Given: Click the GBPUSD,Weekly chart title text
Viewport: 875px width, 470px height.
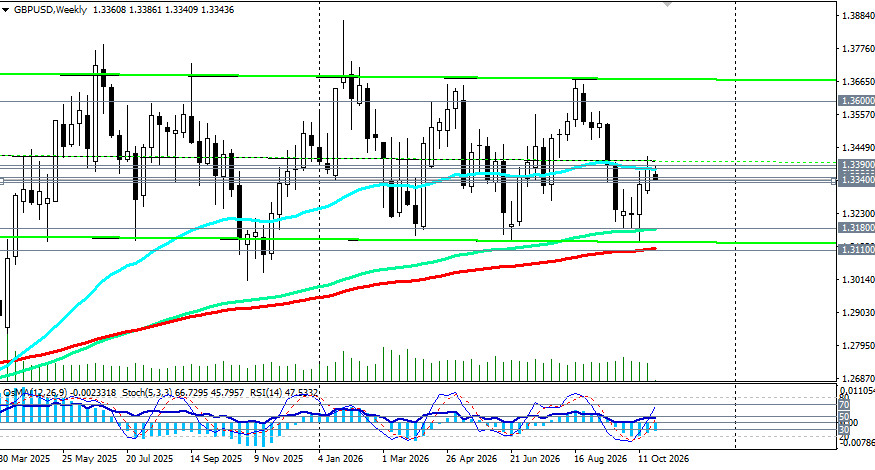Looking at the screenshot, I should coord(50,9).
